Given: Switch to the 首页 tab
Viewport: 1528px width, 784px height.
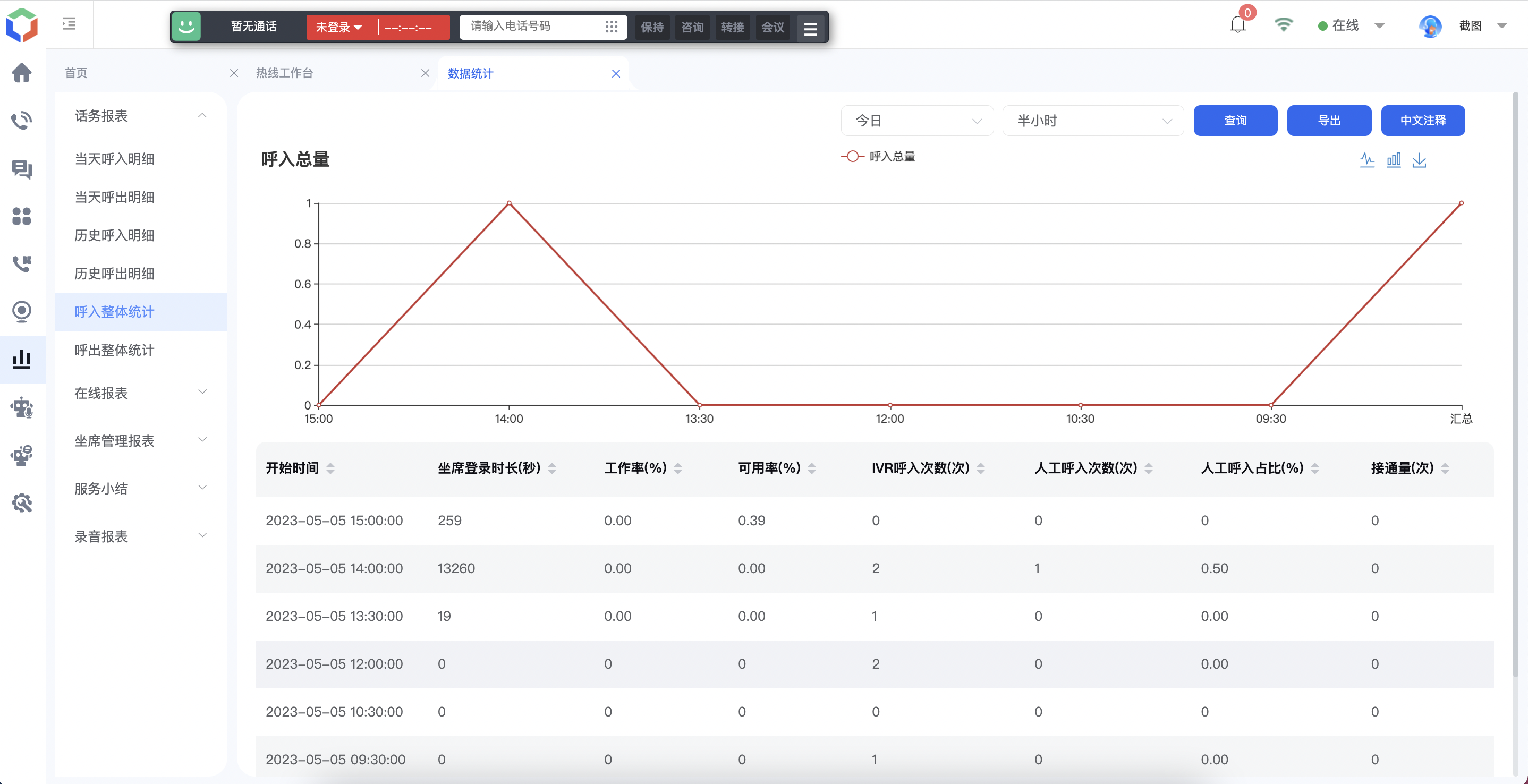Looking at the screenshot, I should tap(76, 73).
